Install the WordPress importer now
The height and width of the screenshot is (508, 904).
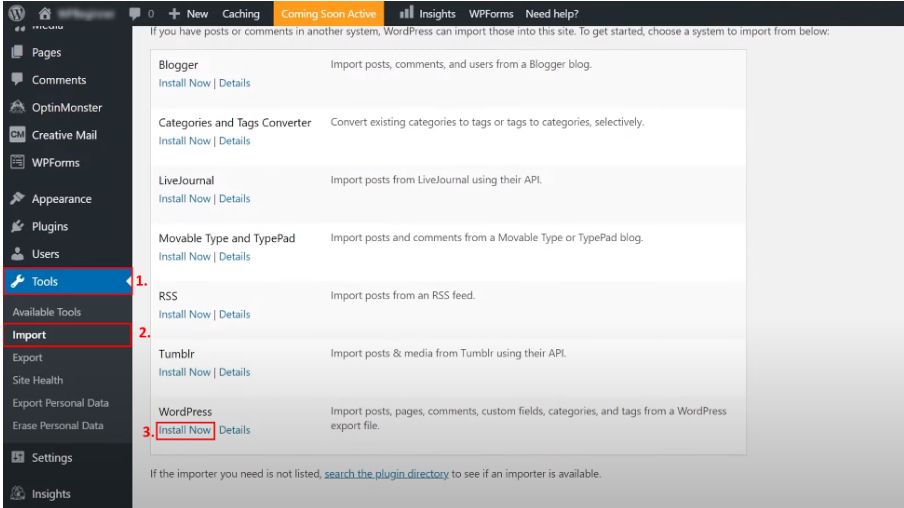184,430
